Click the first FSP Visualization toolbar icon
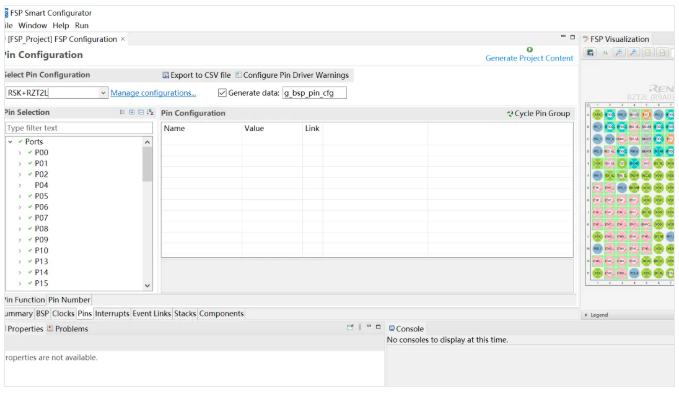679x393 pixels. click(x=590, y=53)
